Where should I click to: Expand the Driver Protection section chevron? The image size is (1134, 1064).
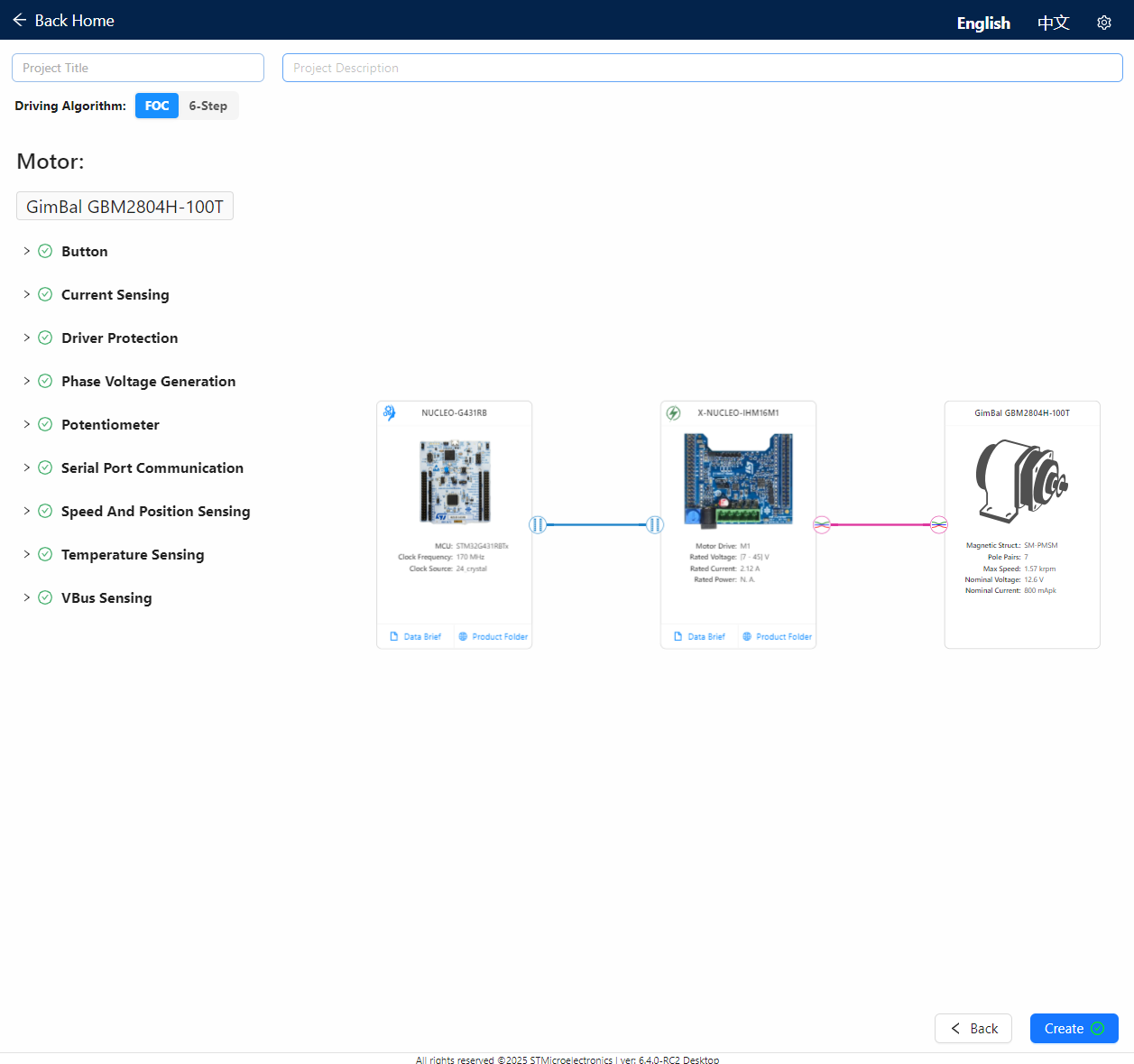26,338
